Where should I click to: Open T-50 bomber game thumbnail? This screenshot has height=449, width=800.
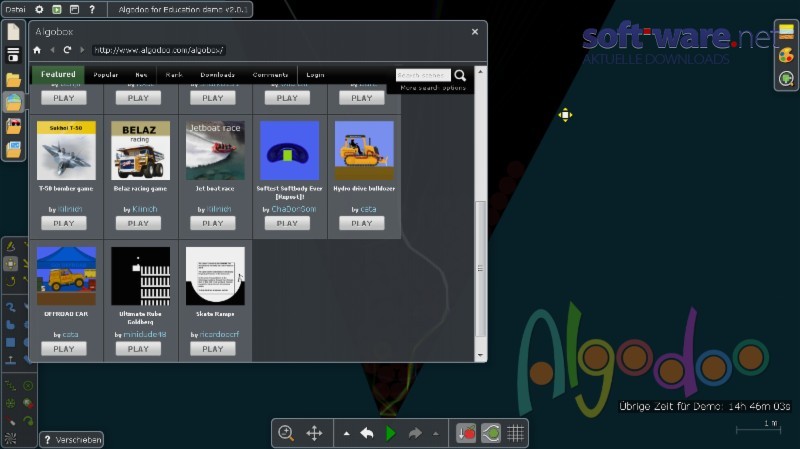click(66, 150)
